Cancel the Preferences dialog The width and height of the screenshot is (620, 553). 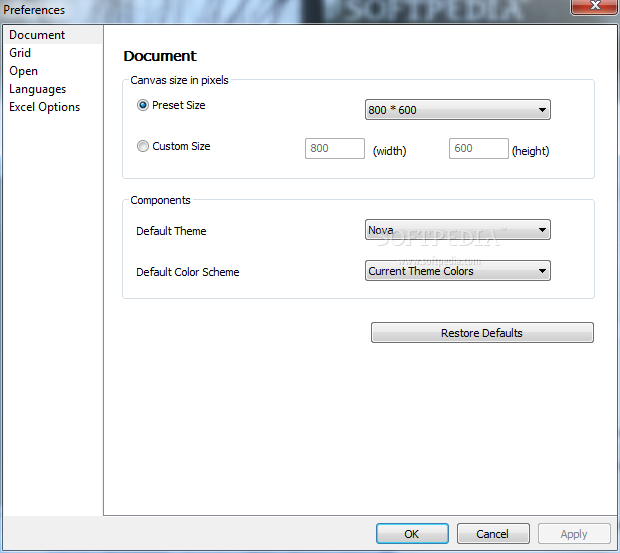tap(493, 534)
